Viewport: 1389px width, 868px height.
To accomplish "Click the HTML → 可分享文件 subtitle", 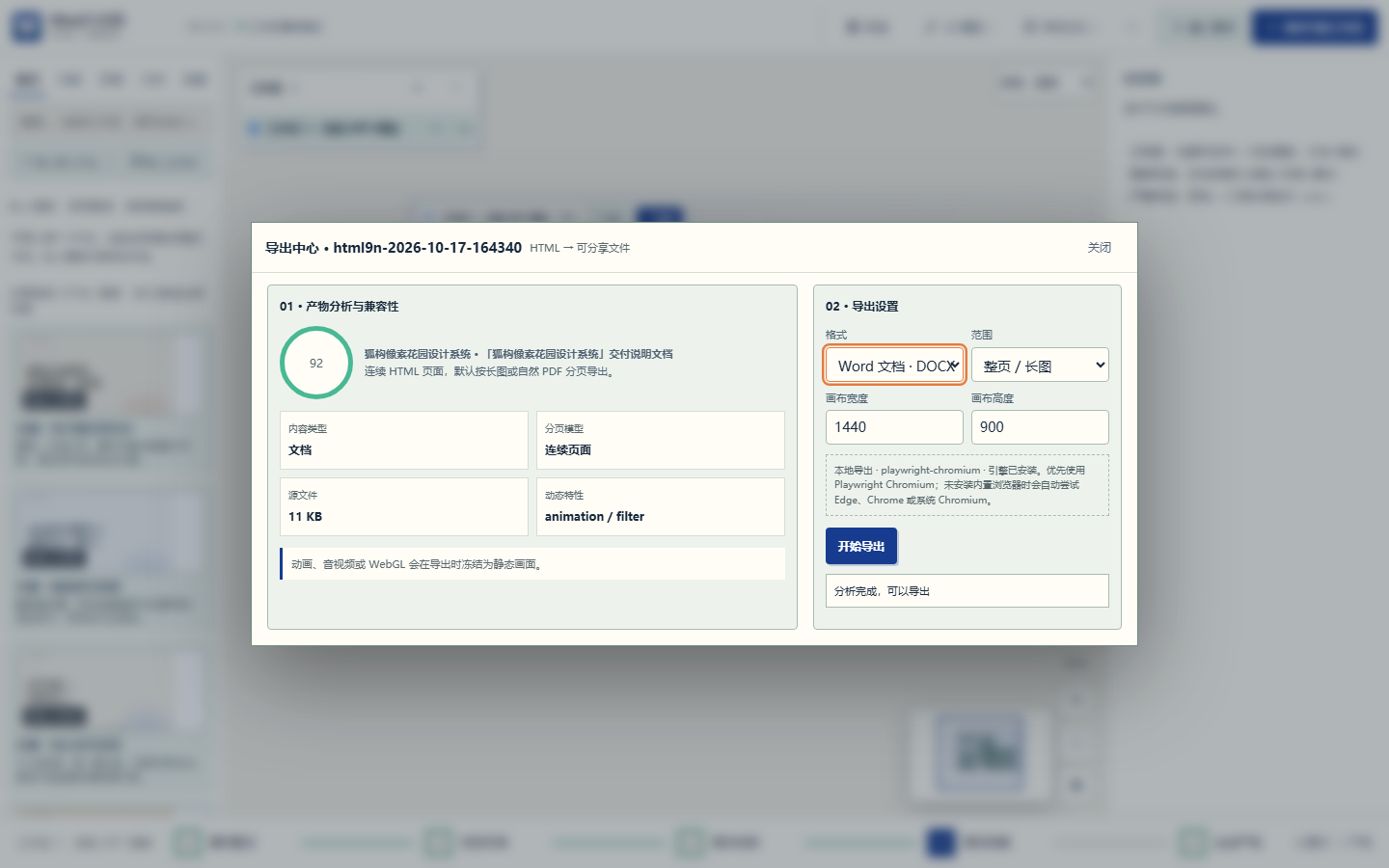I will (580, 248).
